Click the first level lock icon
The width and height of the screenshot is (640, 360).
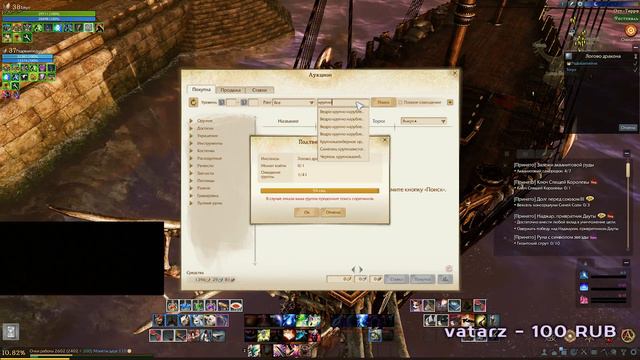[222, 102]
